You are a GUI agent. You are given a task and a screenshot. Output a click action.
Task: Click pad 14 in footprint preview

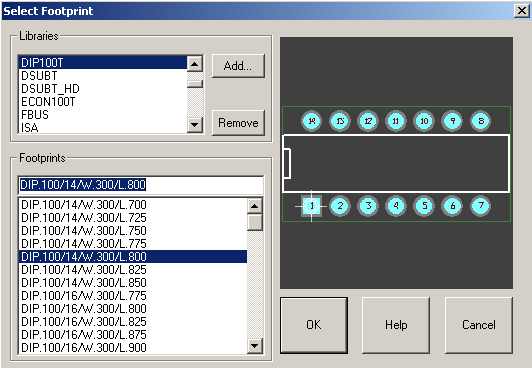tap(311, 121)
